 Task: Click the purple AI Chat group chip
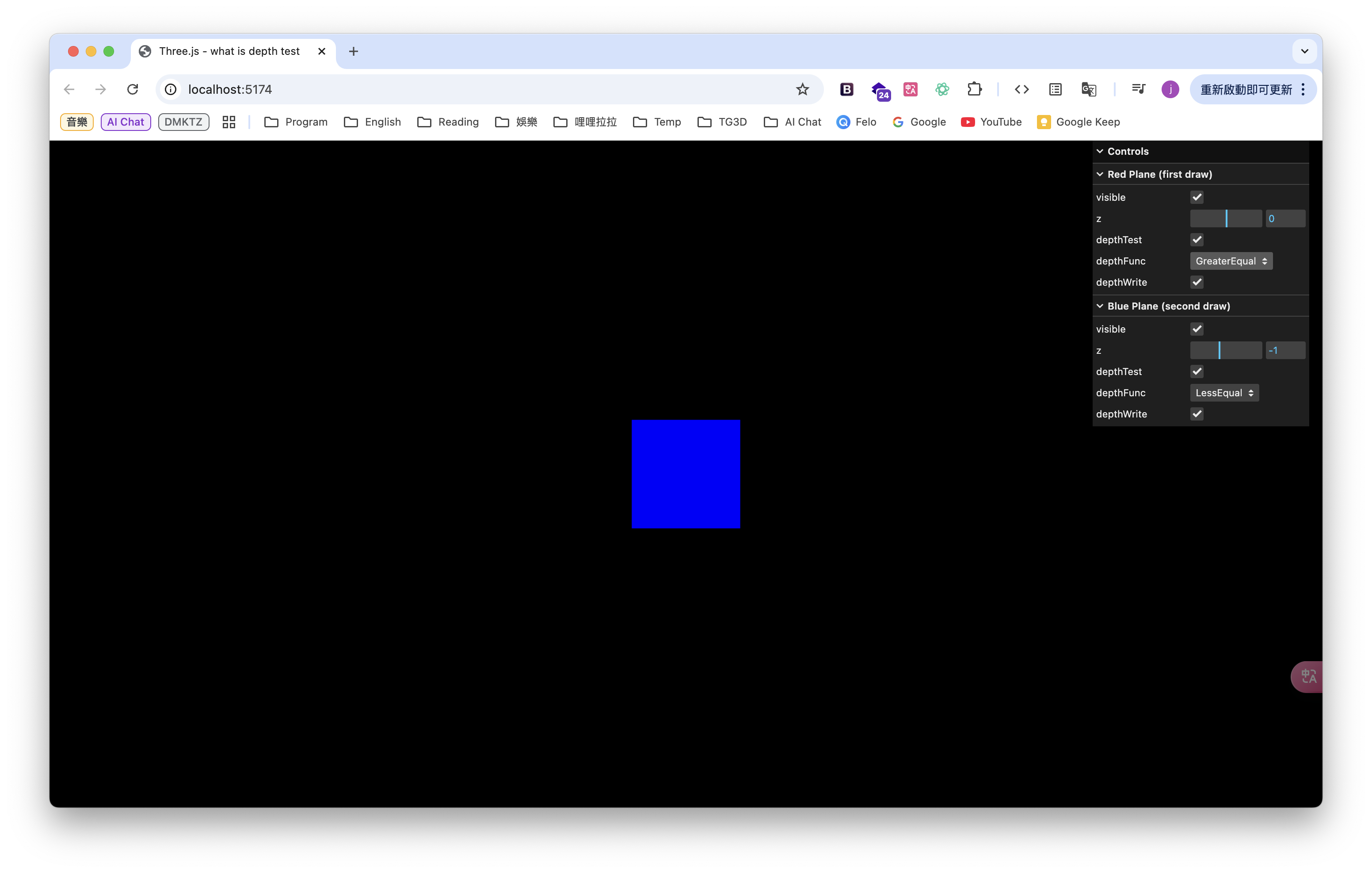[126, 122]
